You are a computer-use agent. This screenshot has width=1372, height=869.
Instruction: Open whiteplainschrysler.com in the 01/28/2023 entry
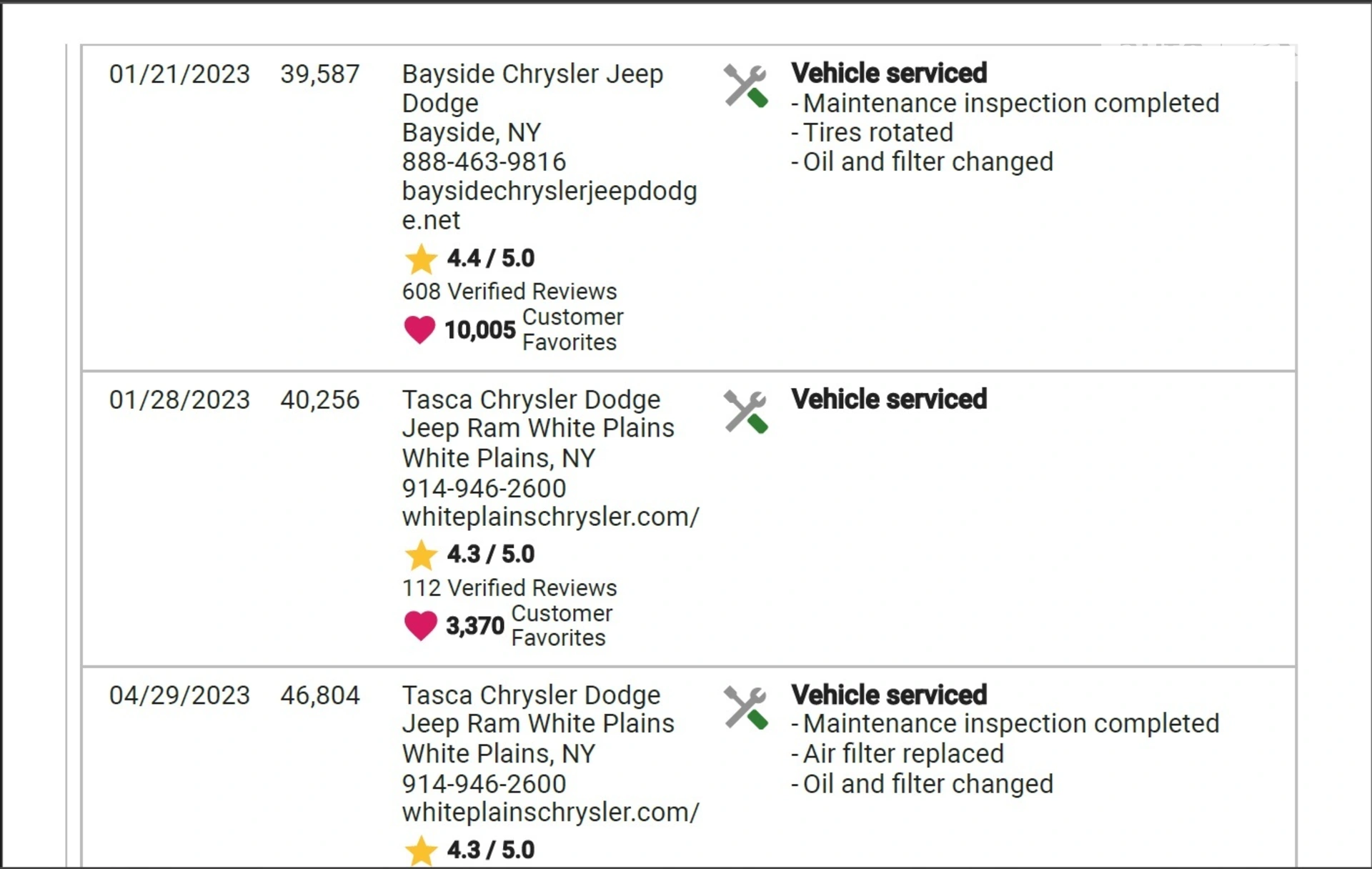(x=550, y=517)
